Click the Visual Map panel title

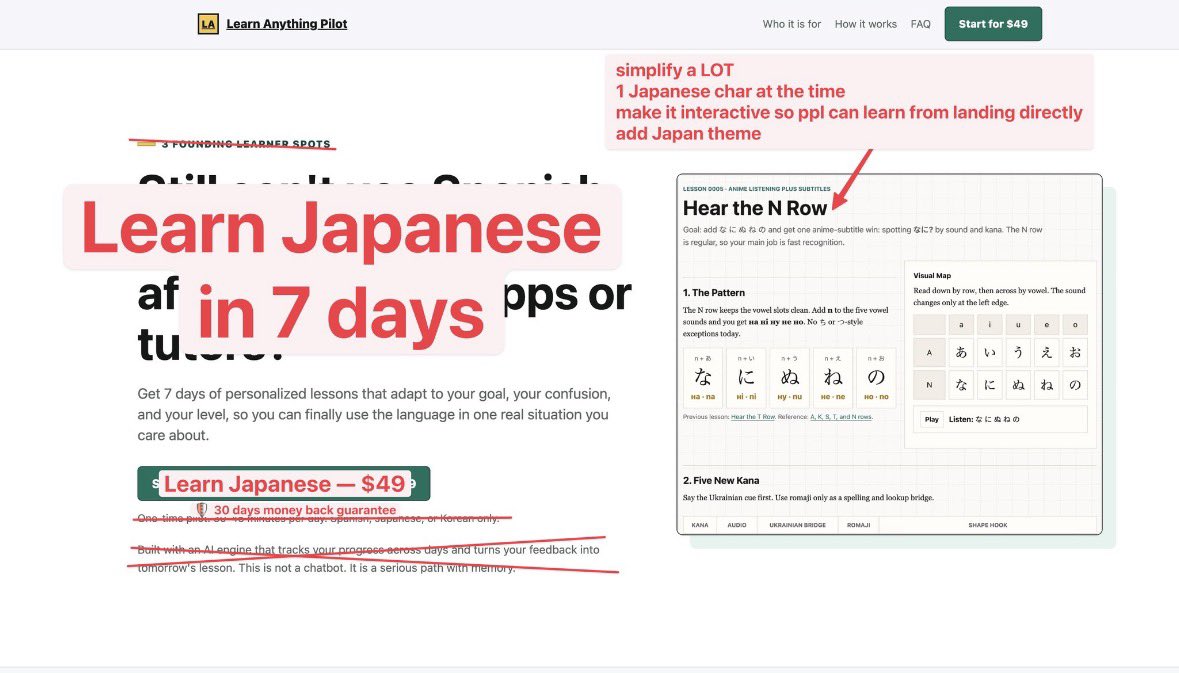[932, 276]
